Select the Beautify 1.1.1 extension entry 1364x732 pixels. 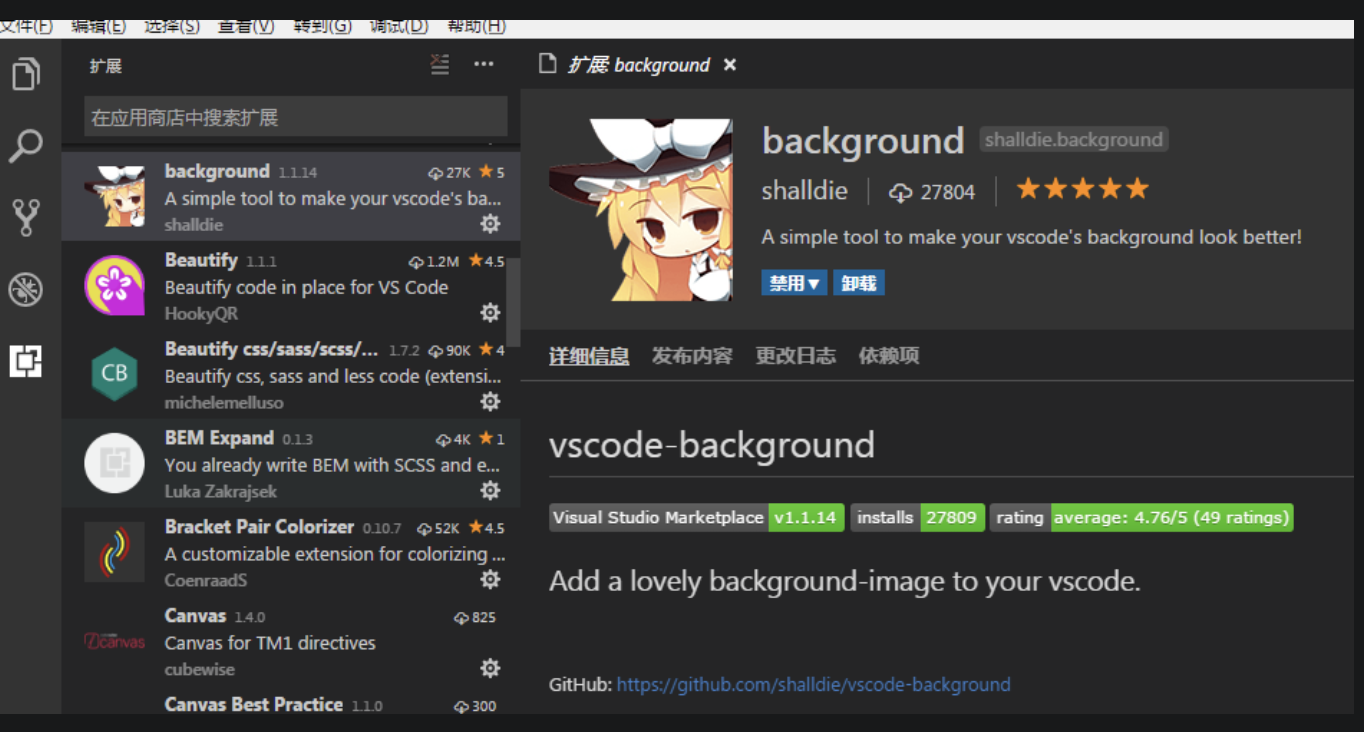[x=291, y=286]
